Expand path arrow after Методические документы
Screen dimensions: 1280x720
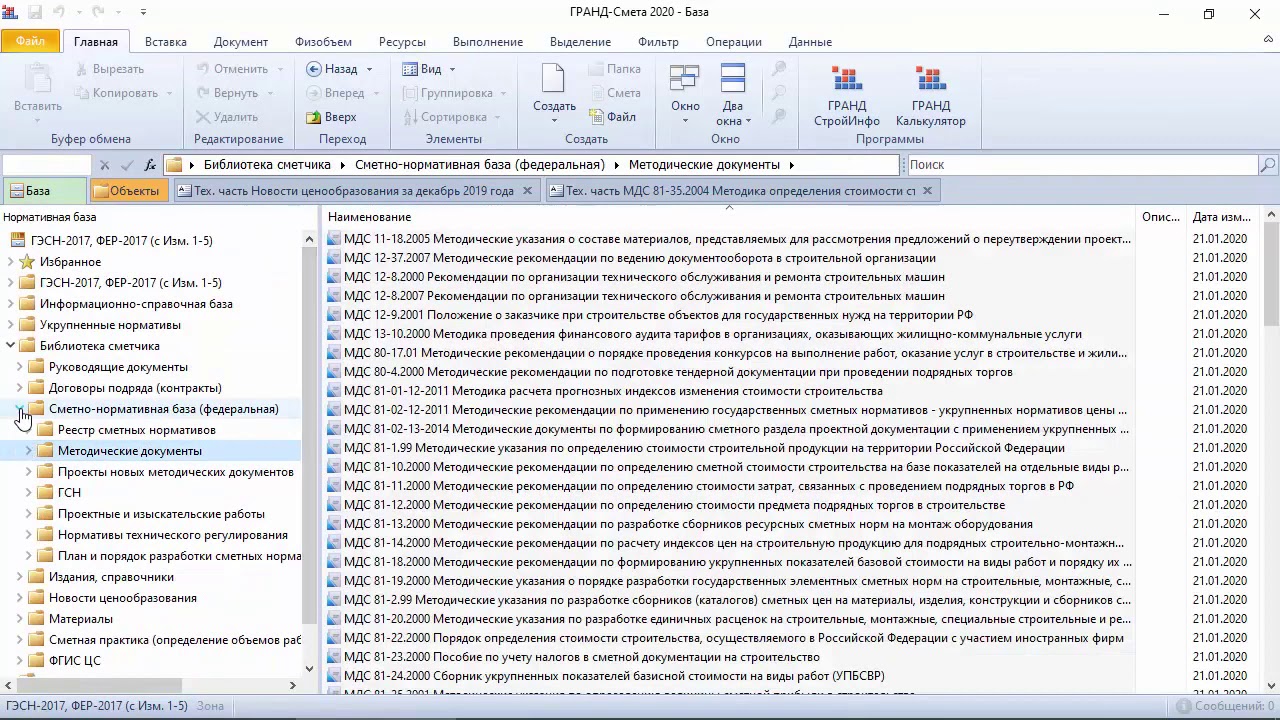[x=791, y=165]
